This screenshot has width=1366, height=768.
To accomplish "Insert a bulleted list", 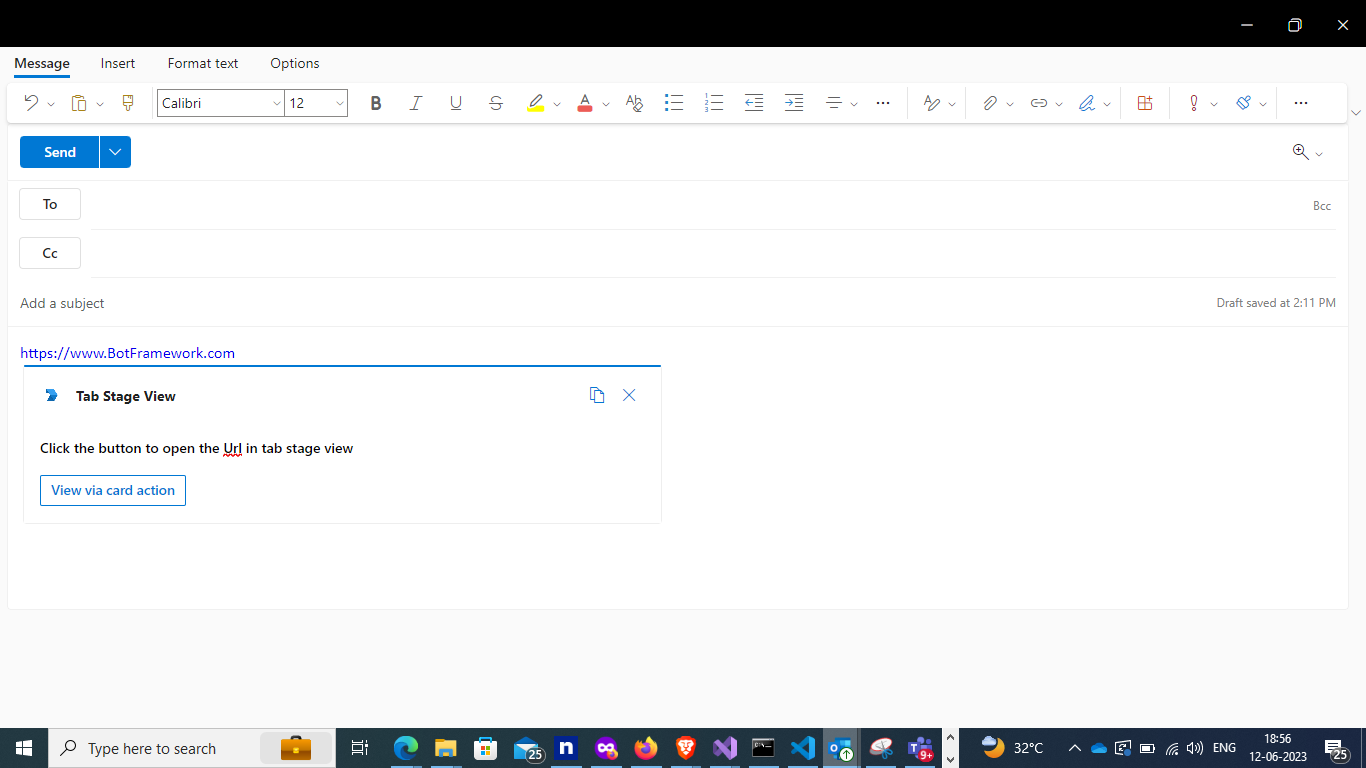I will [674, 103].
